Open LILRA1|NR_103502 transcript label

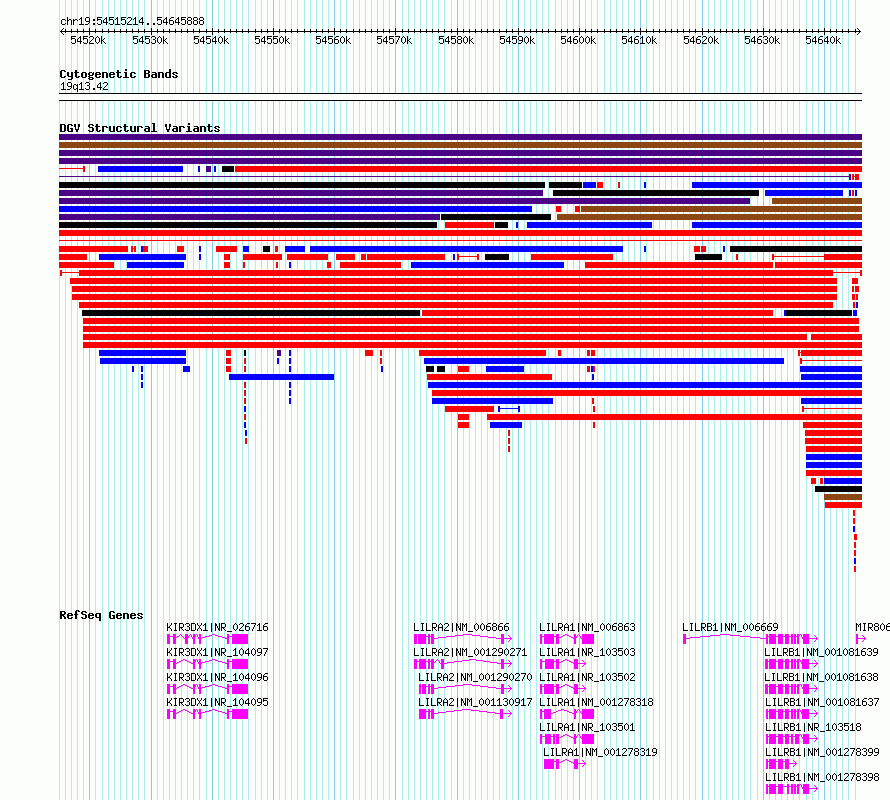tap(587, 677)
